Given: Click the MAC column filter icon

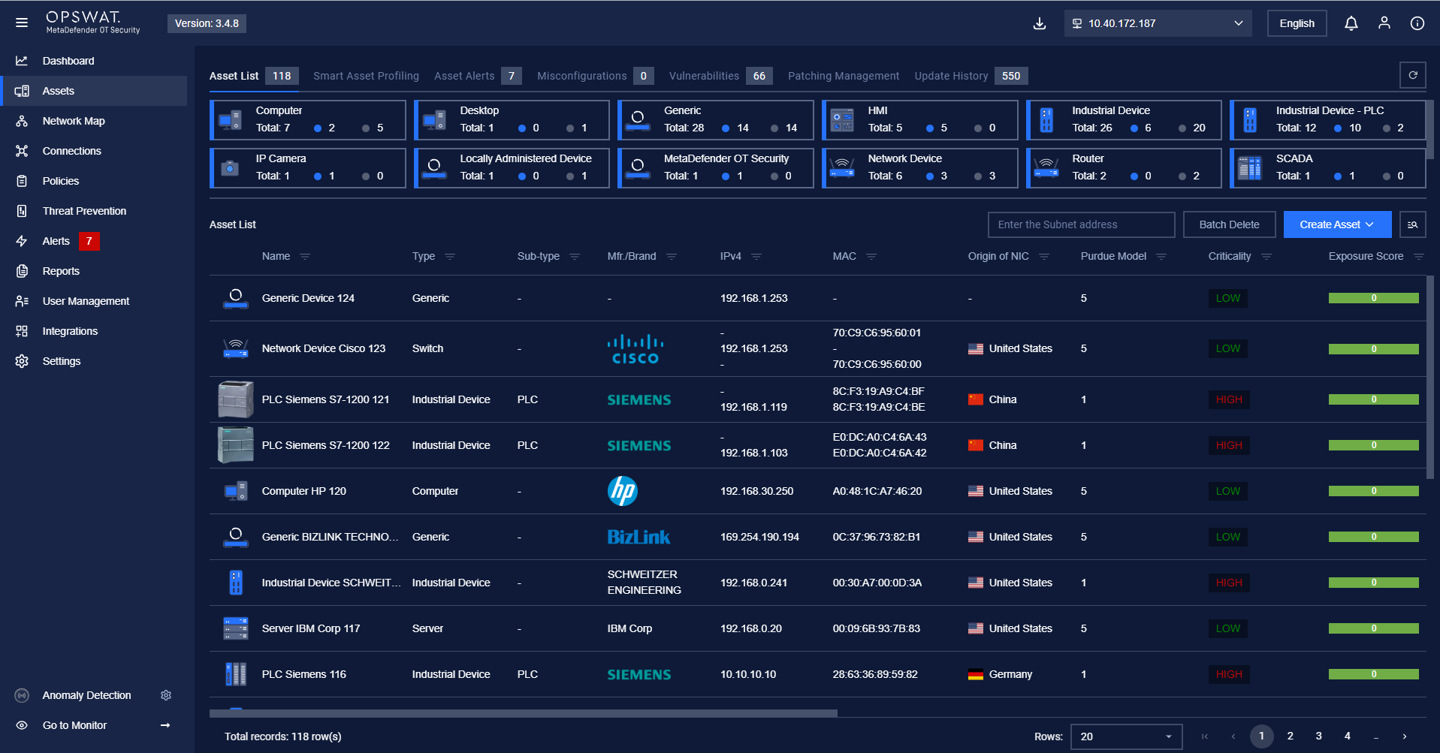Looking at the screenshot, I should tap(871, 257).
